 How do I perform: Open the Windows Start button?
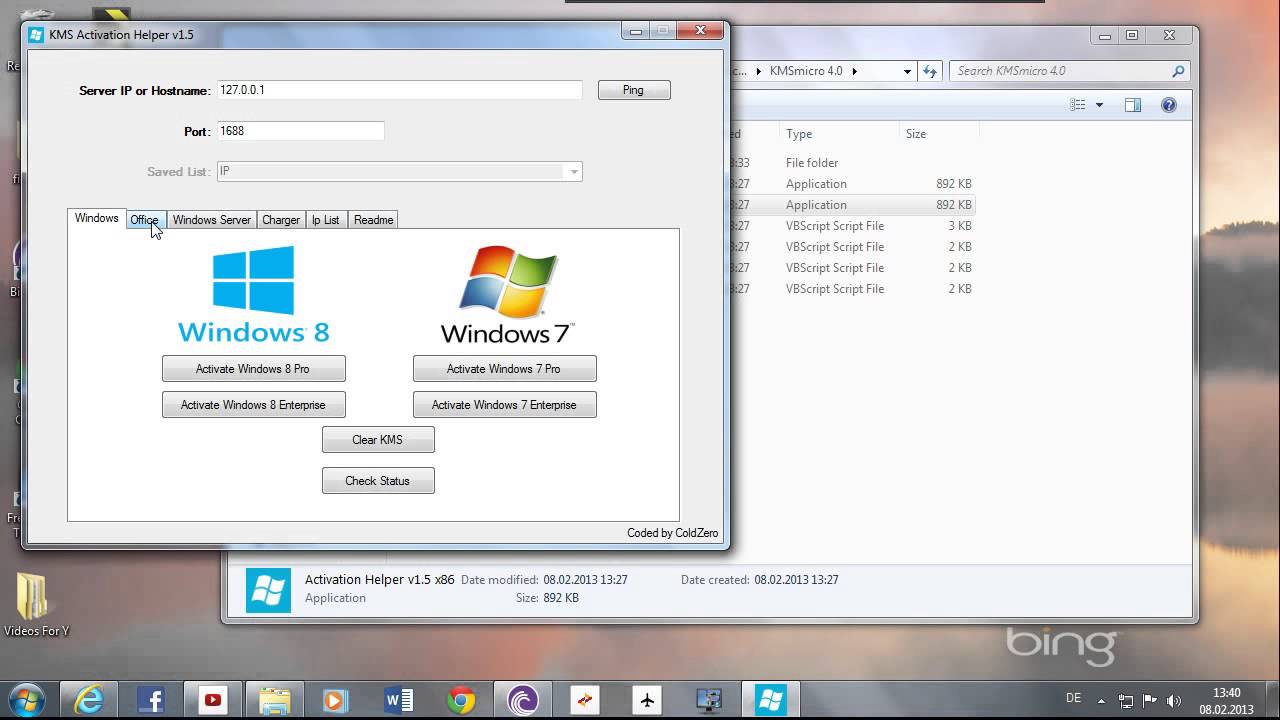pyautogui.click(x=26, y=698)
